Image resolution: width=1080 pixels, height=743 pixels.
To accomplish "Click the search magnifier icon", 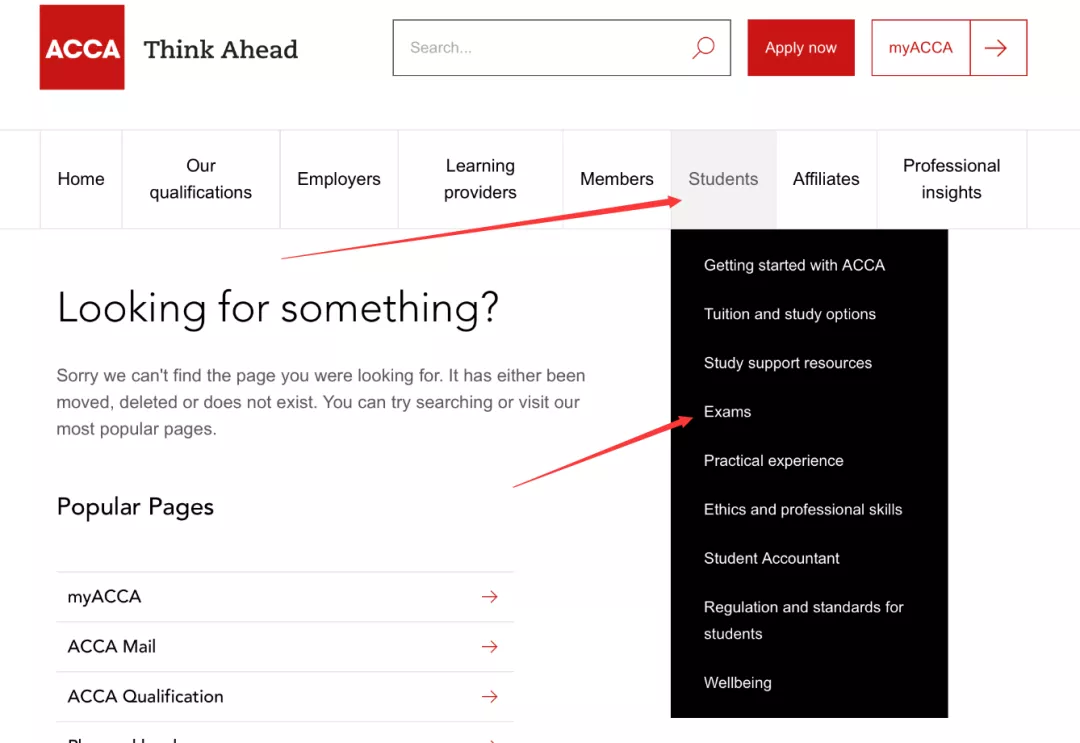I will pos(703,48).
